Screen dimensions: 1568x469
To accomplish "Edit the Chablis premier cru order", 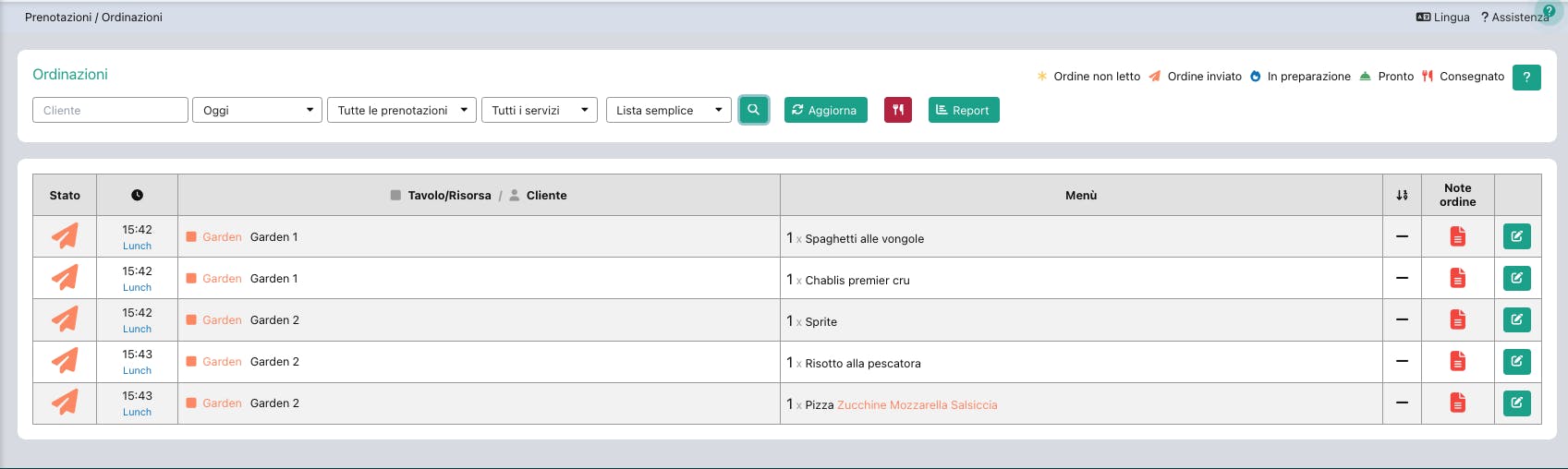I will pyautogui.click(x=1517, y=278).
